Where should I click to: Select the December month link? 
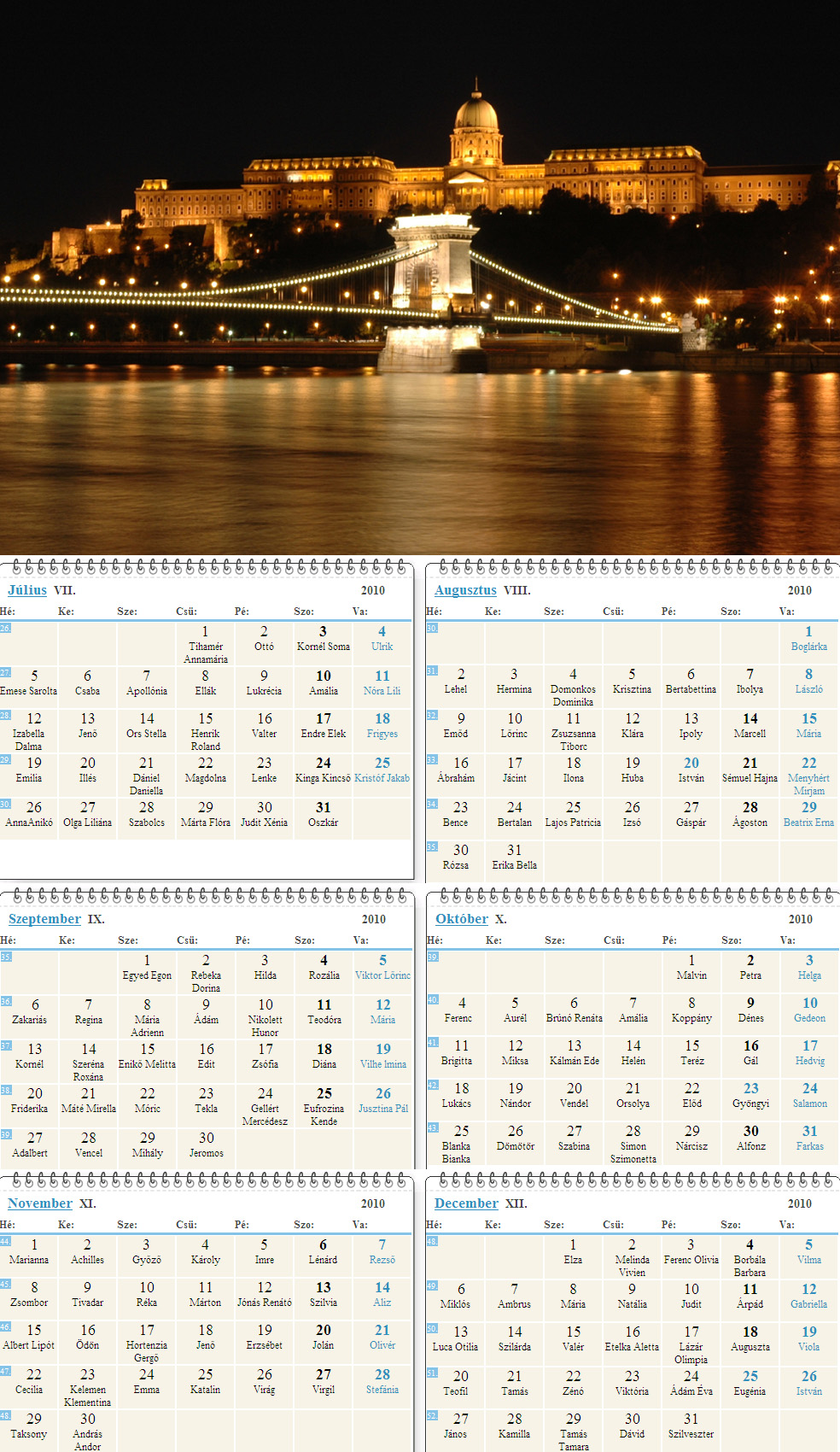coord(466,1203)
